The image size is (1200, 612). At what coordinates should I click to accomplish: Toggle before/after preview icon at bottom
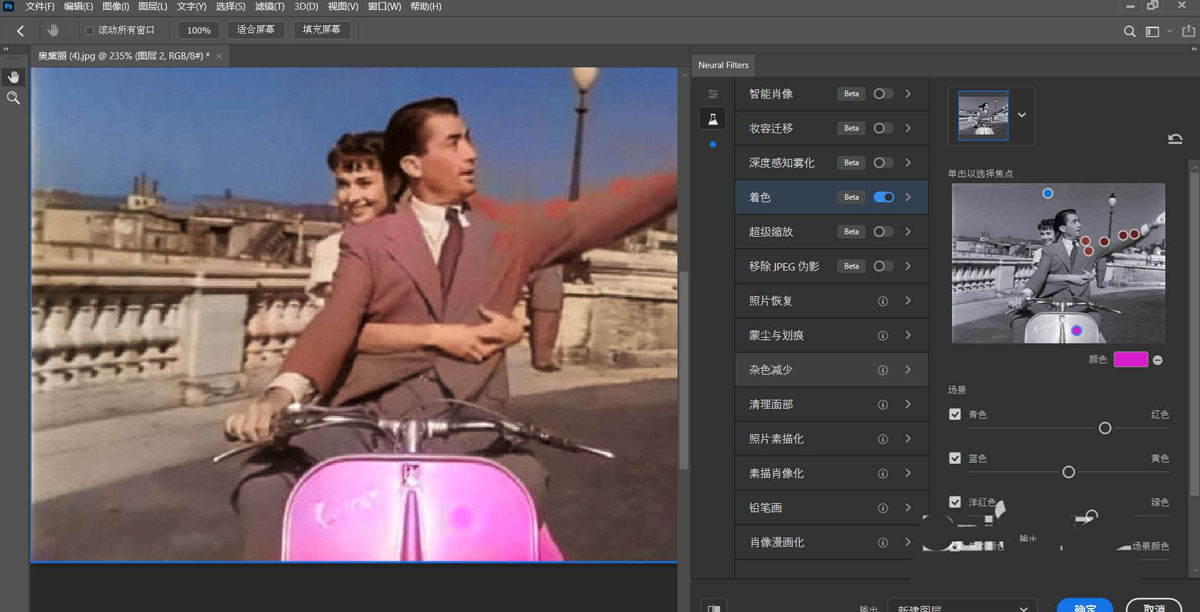(714, 606)
